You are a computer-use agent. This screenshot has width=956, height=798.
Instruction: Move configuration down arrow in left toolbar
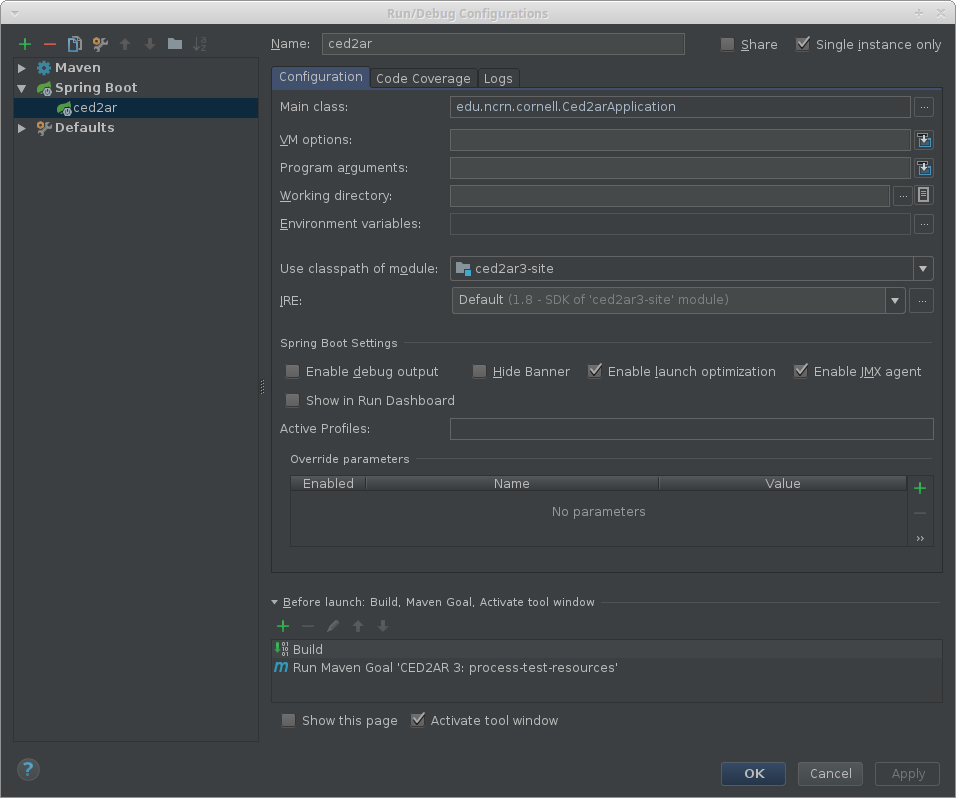coord(150,44)
